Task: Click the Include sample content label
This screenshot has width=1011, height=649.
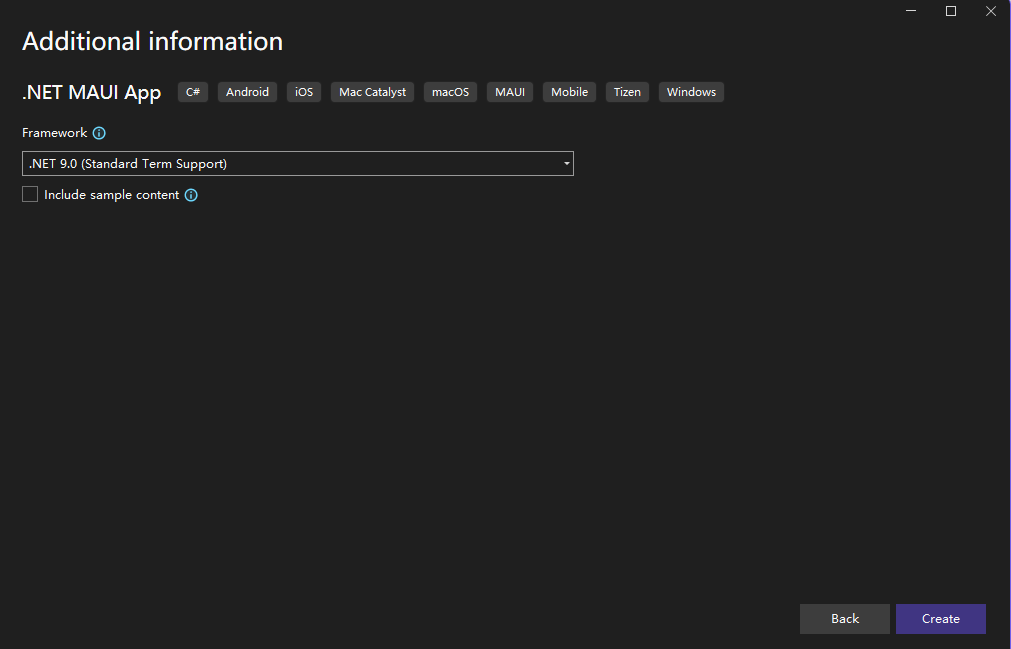Action: click(x=112, y=195)
